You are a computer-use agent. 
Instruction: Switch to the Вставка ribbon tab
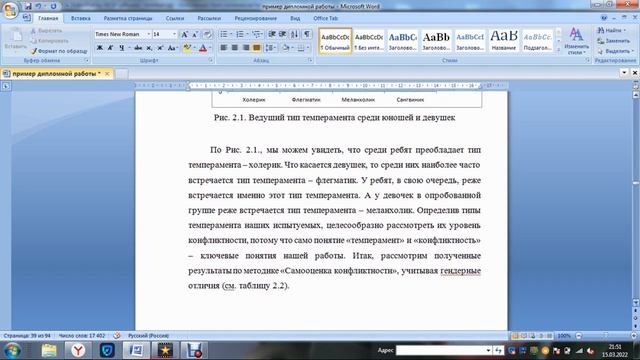click(80, 18)
